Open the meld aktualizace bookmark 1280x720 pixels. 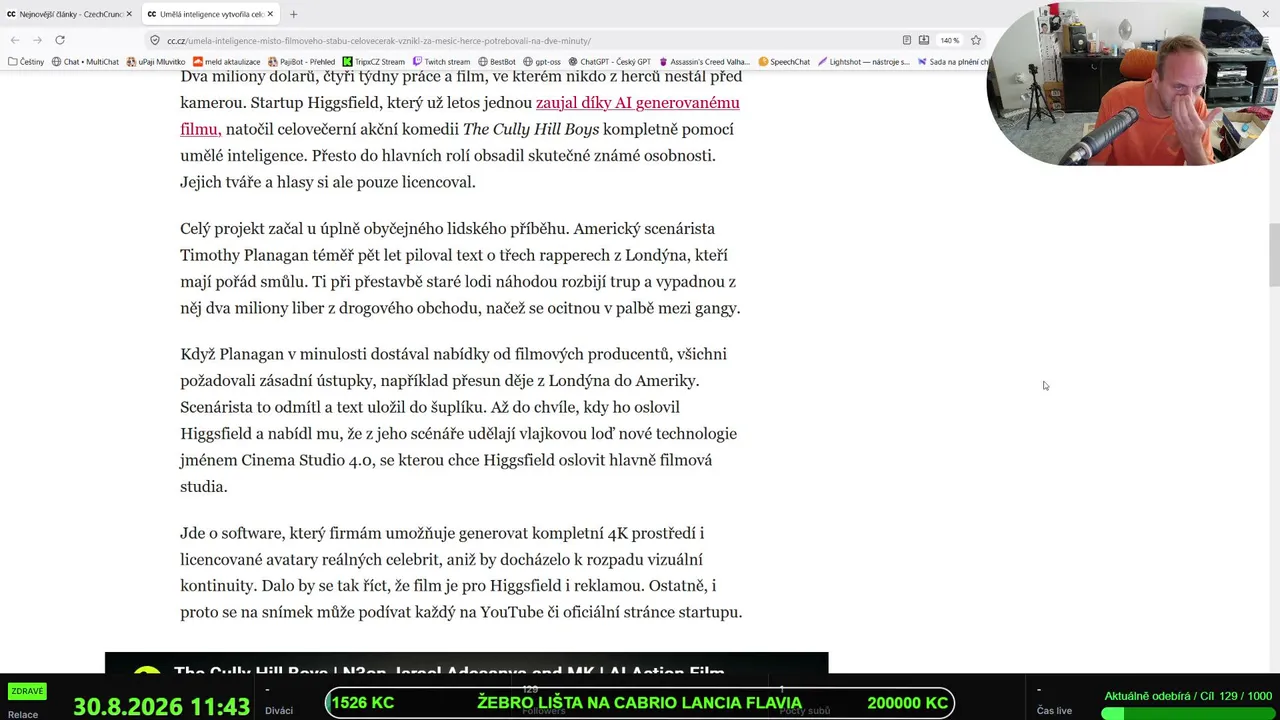point(226,62)
